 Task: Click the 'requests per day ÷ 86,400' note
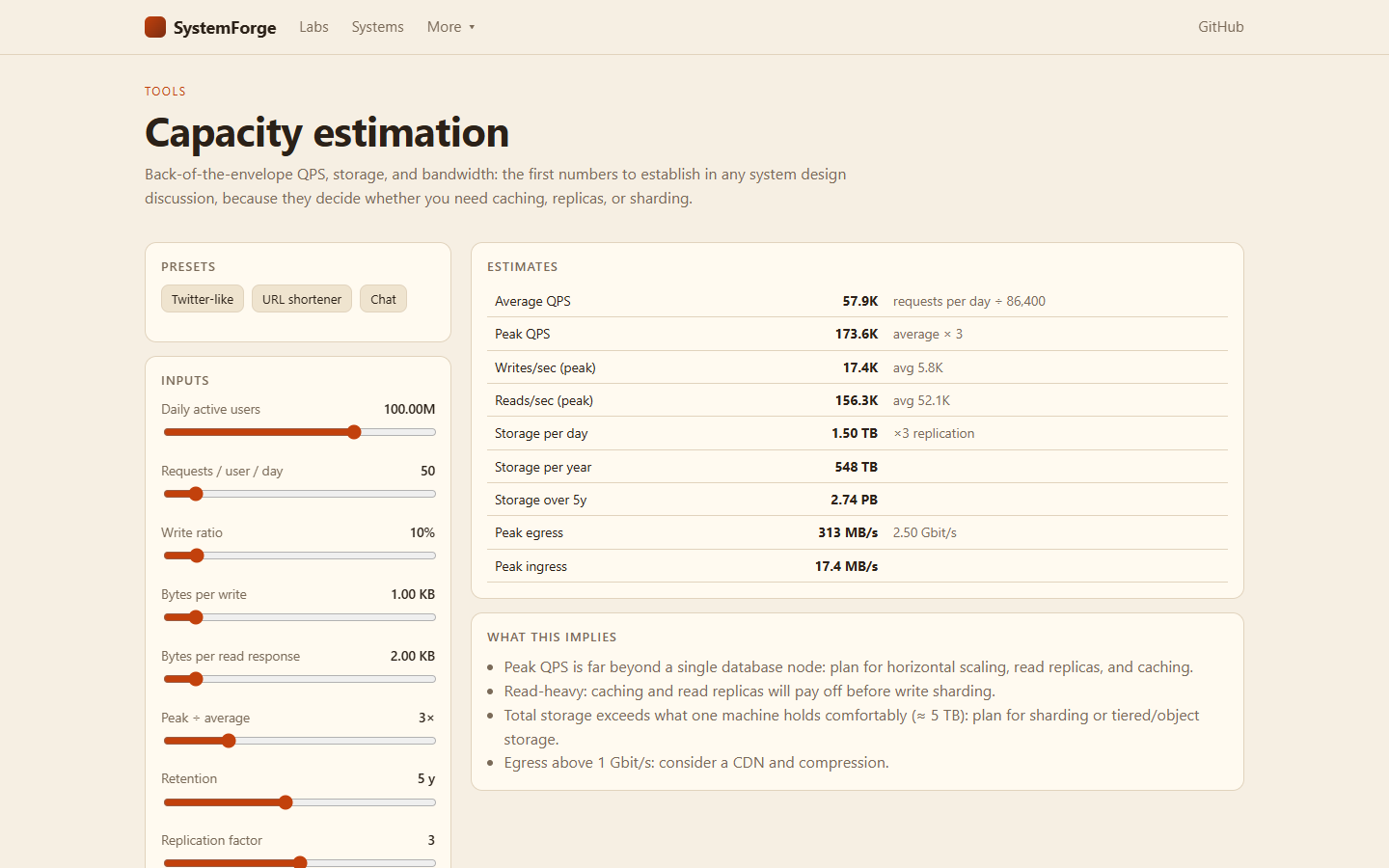[968, 301]
